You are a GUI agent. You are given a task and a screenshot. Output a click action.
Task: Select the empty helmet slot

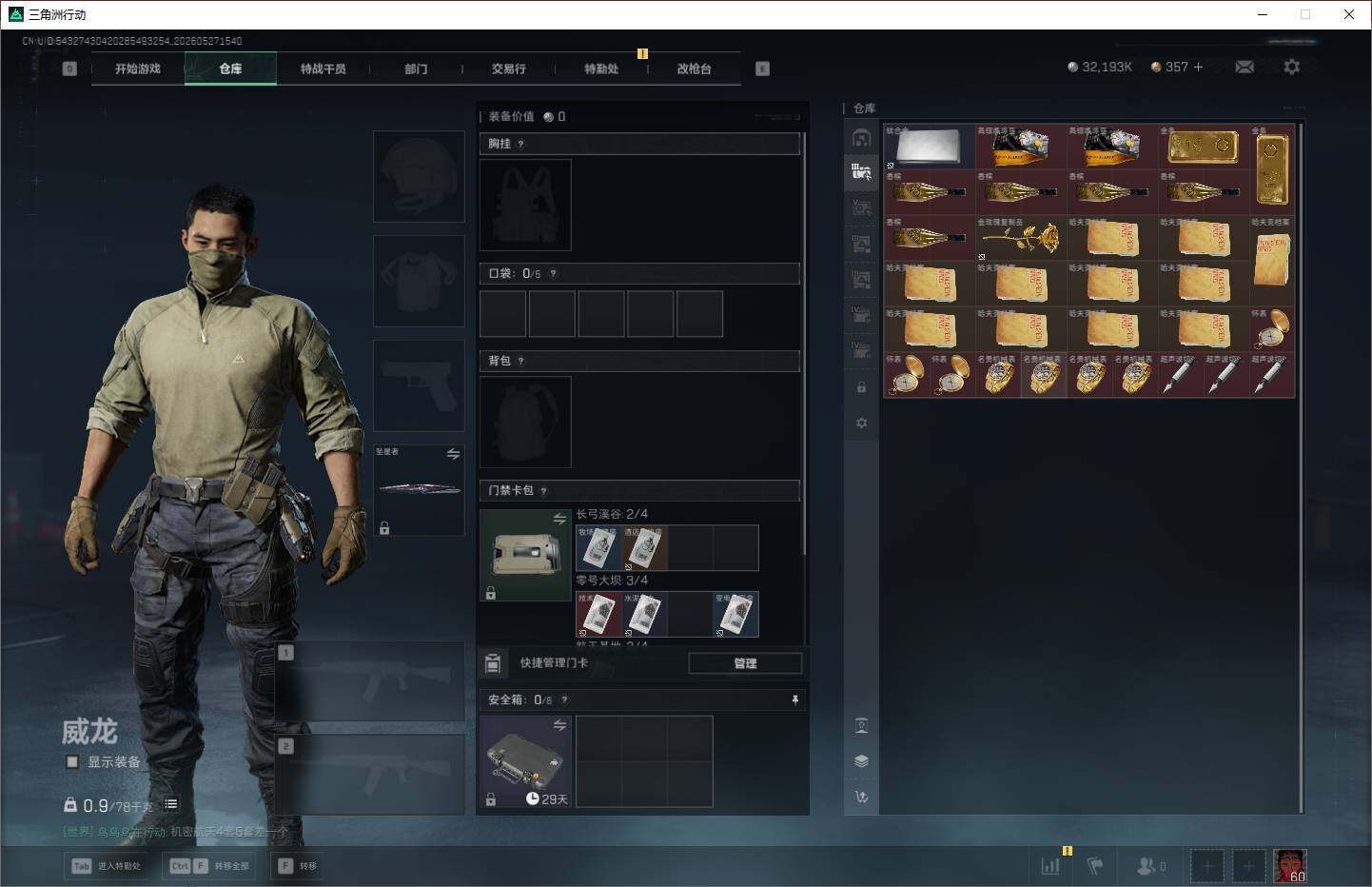(x=419, y=177)
